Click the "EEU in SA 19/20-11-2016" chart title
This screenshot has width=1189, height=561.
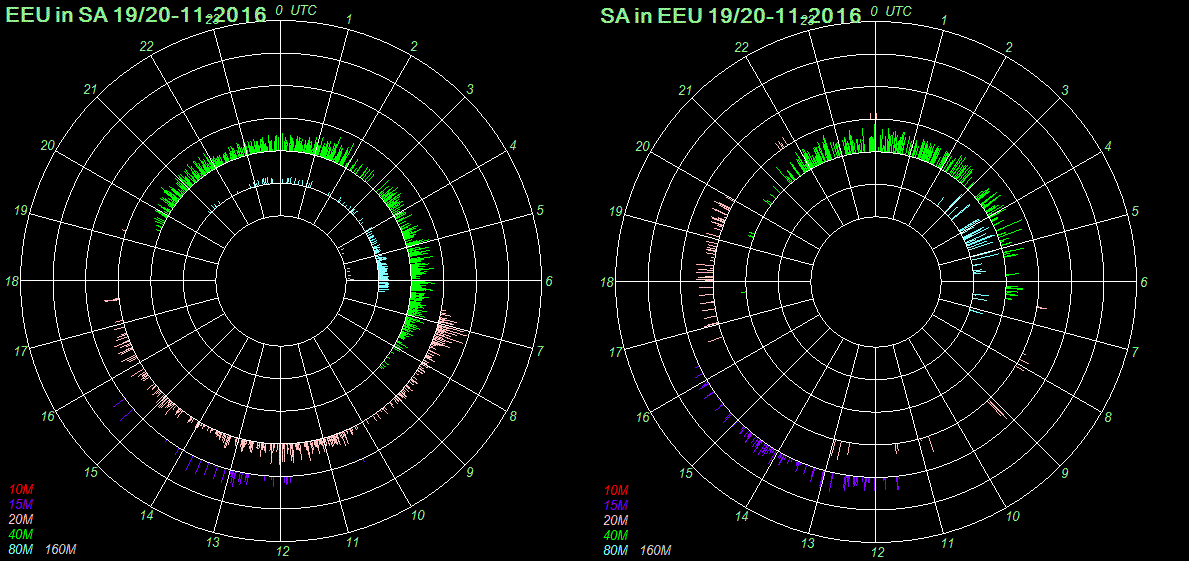tap(136, 15)
